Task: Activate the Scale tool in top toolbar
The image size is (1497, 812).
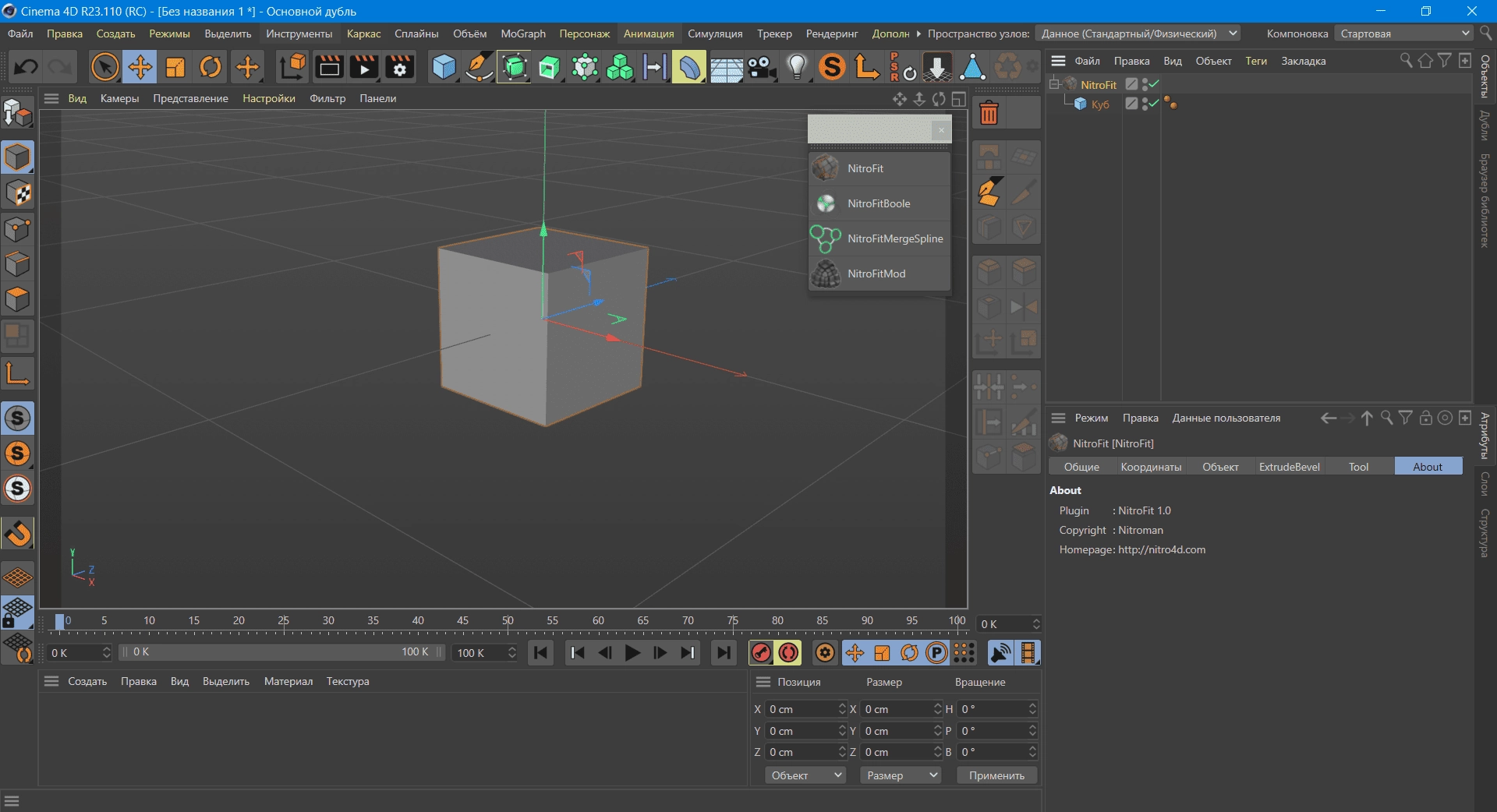Action: [x=175, y=67]
